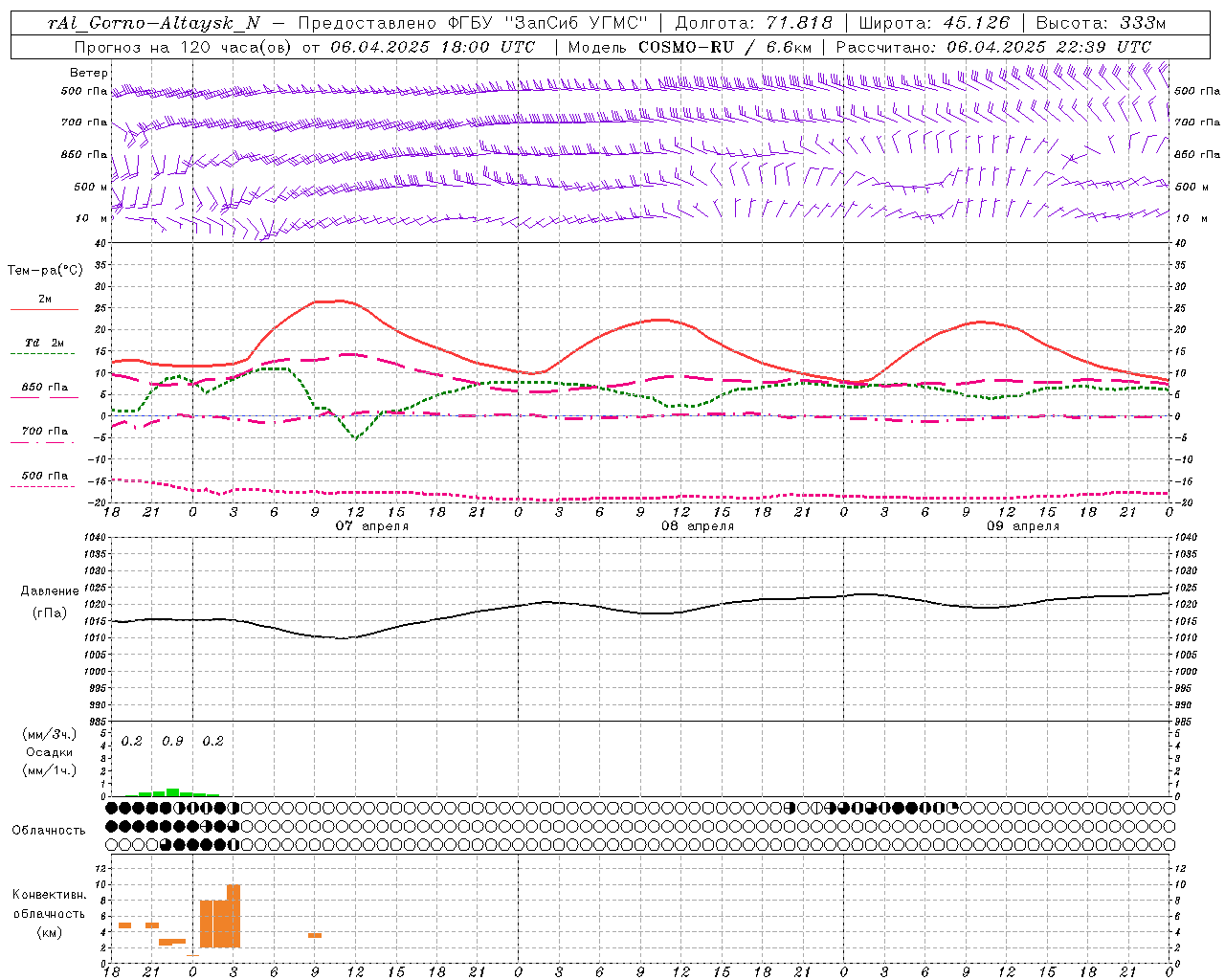The width and height of the screenshot is (1225, 980).
Task: Click the 09 апреля date label
Action: pos(1022,526)
